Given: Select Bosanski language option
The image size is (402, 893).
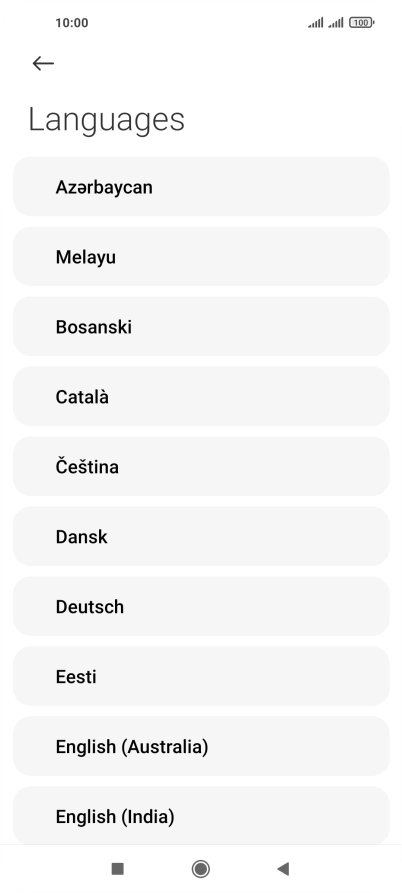Looking at the screenshot, I should (201, 327).
